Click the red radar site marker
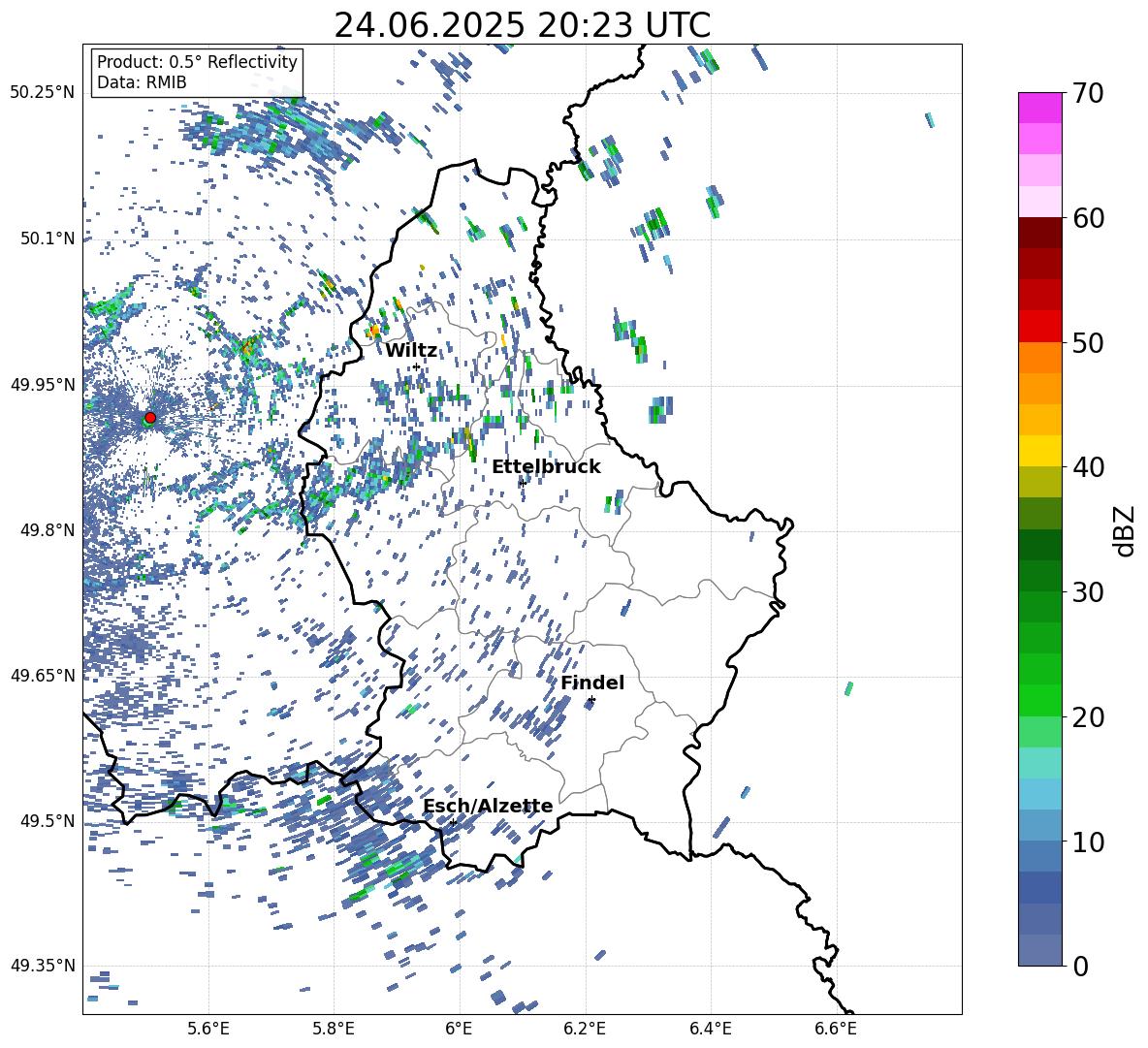Screen dimensions: 1148x1048 [x=150, y=418]
